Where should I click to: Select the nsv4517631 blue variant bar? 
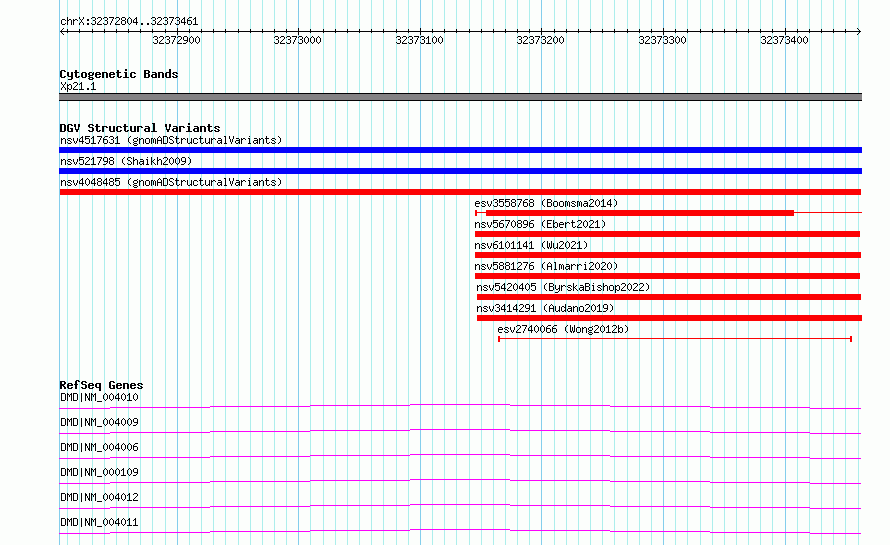(460, 150)
